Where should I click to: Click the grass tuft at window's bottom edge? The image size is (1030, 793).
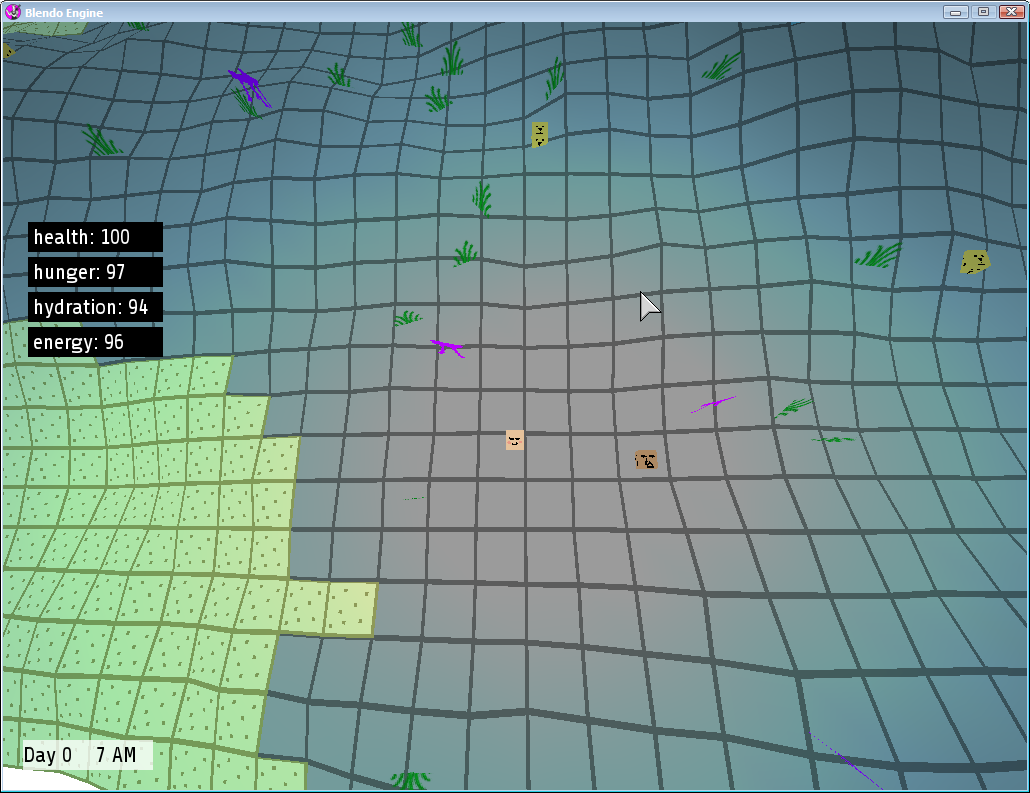(411, 781)
